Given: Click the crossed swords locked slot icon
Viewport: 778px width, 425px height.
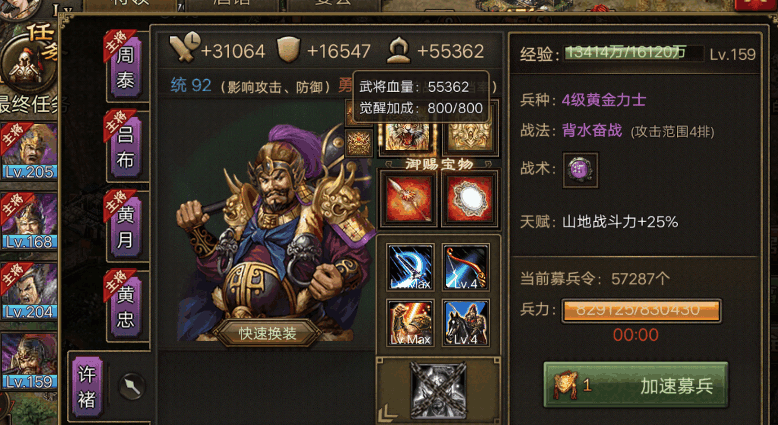Looking at the screenshot, I should (438, 390).
